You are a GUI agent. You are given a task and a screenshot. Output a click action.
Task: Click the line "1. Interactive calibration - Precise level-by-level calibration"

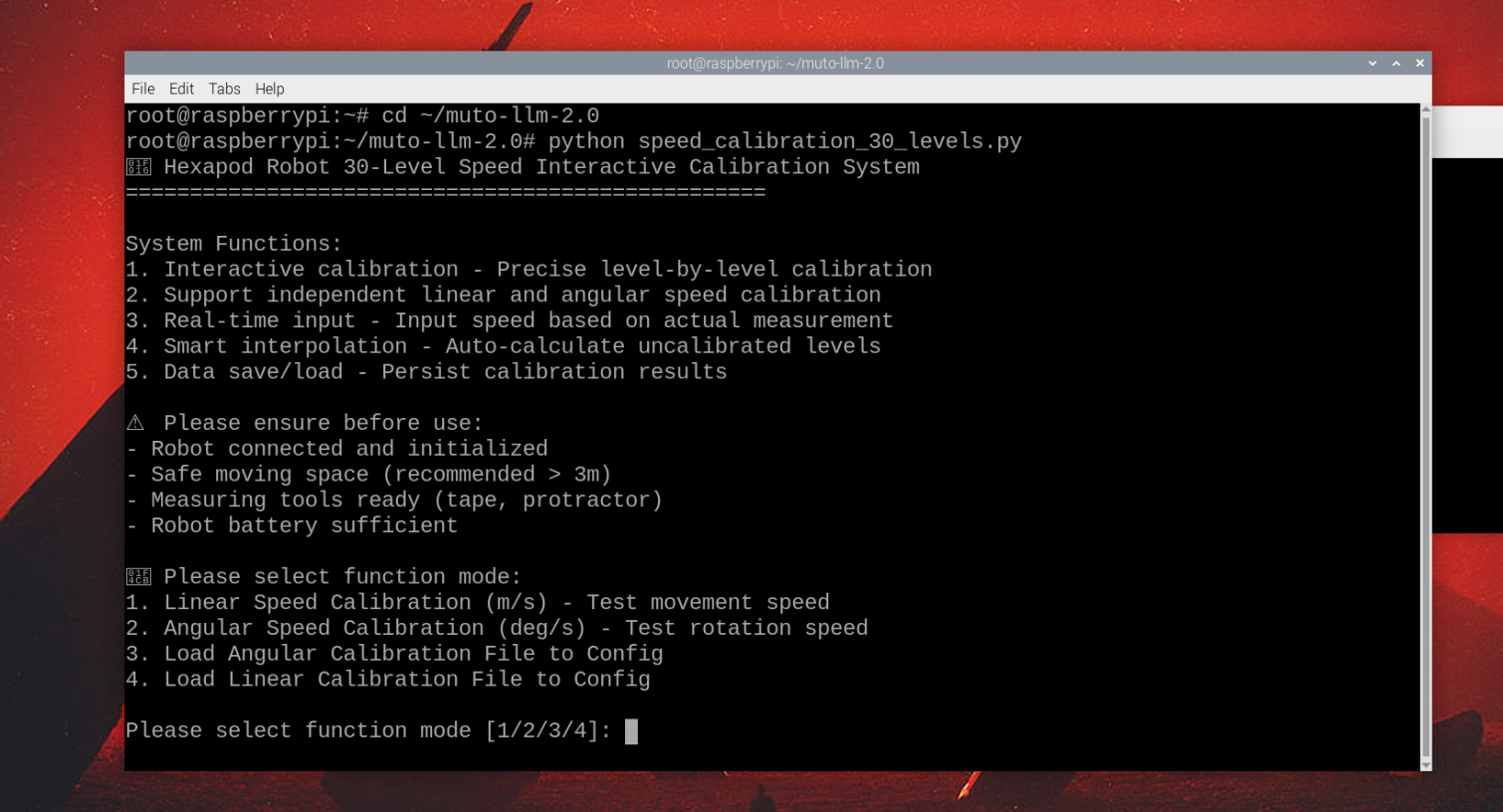point(529,270)
